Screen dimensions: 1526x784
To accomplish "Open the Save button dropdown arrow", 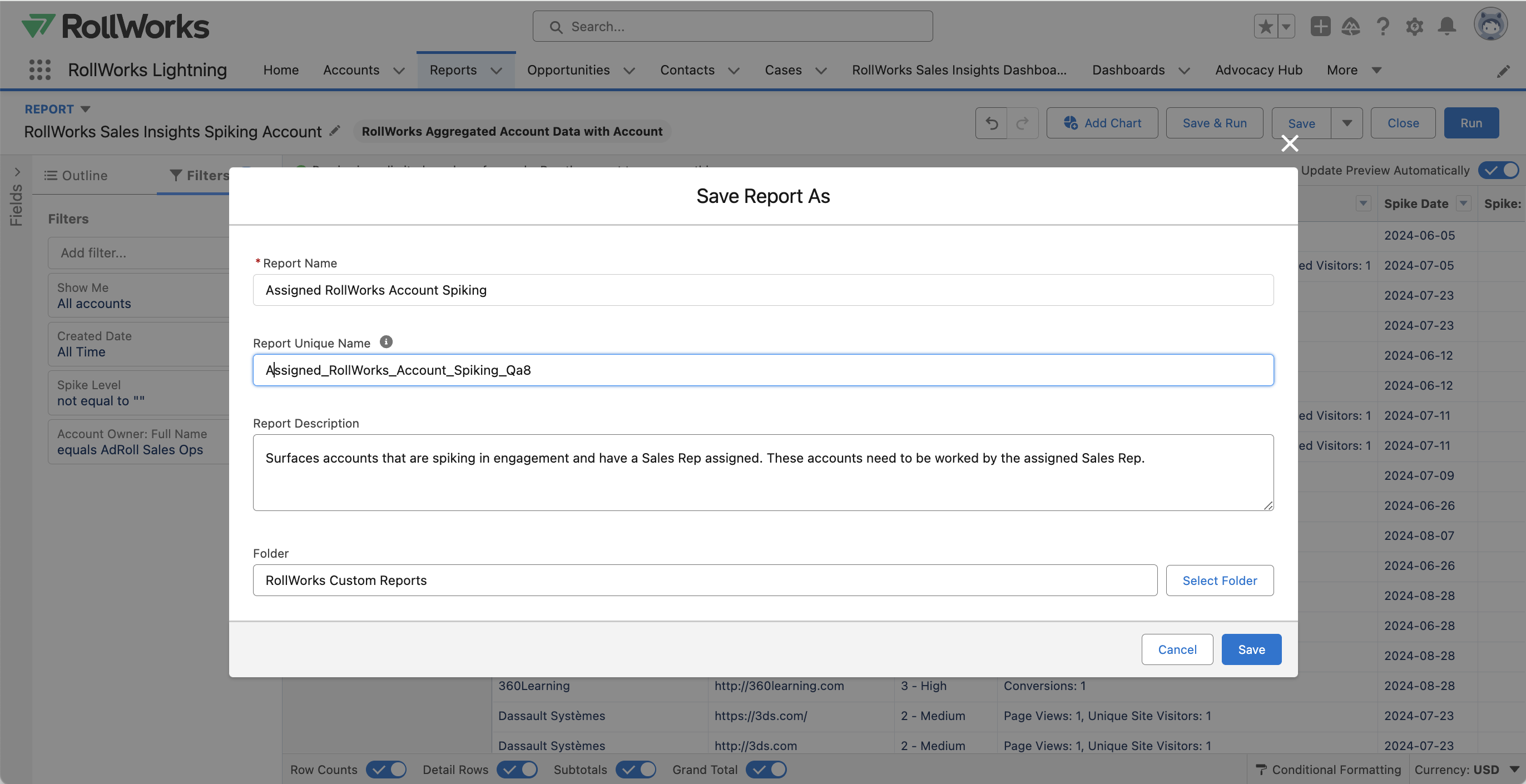I will [x=1347, y=123].
